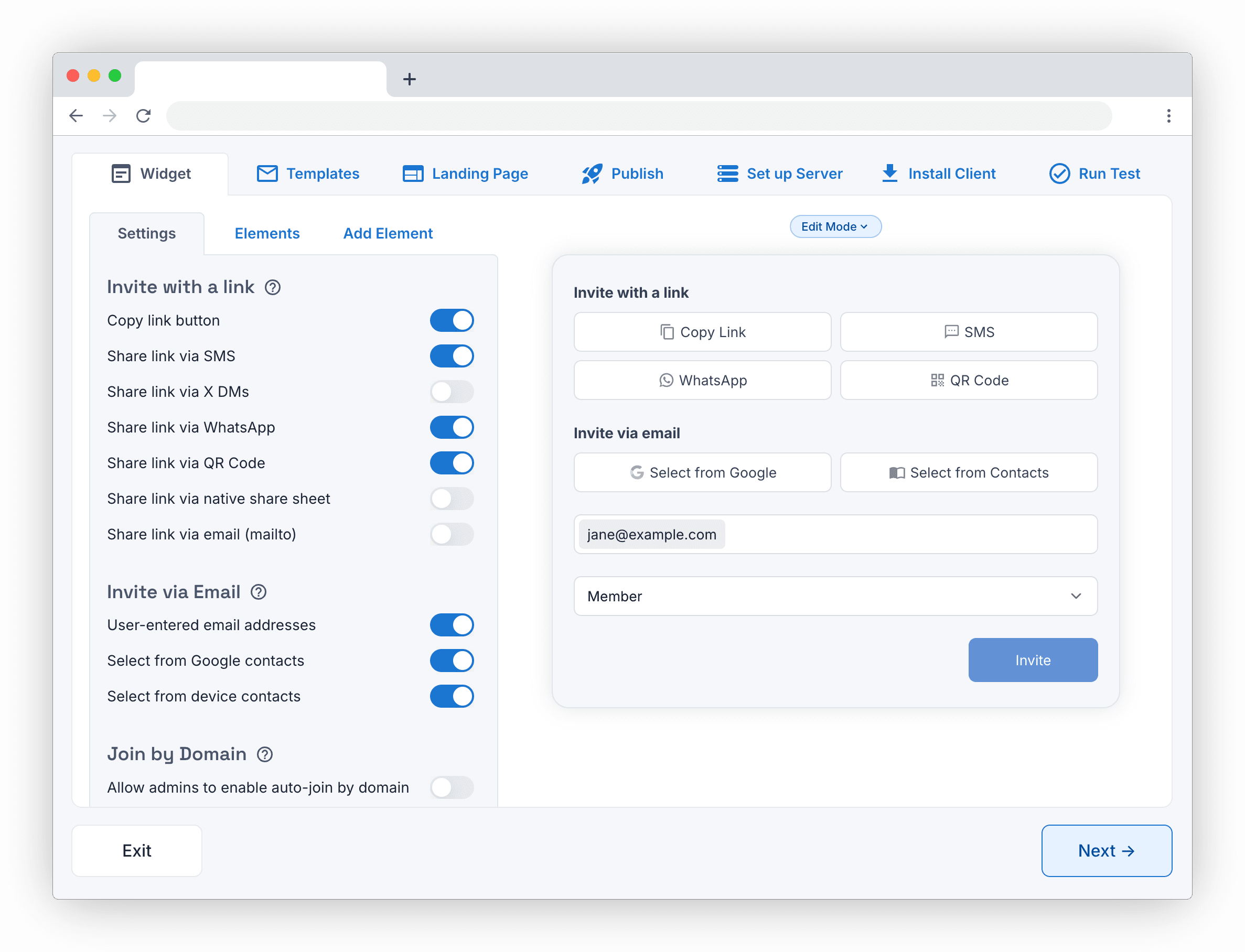Disable Share link via SMS
Image resolution: width=1245 pixels, height=952 pixels.
452,356
